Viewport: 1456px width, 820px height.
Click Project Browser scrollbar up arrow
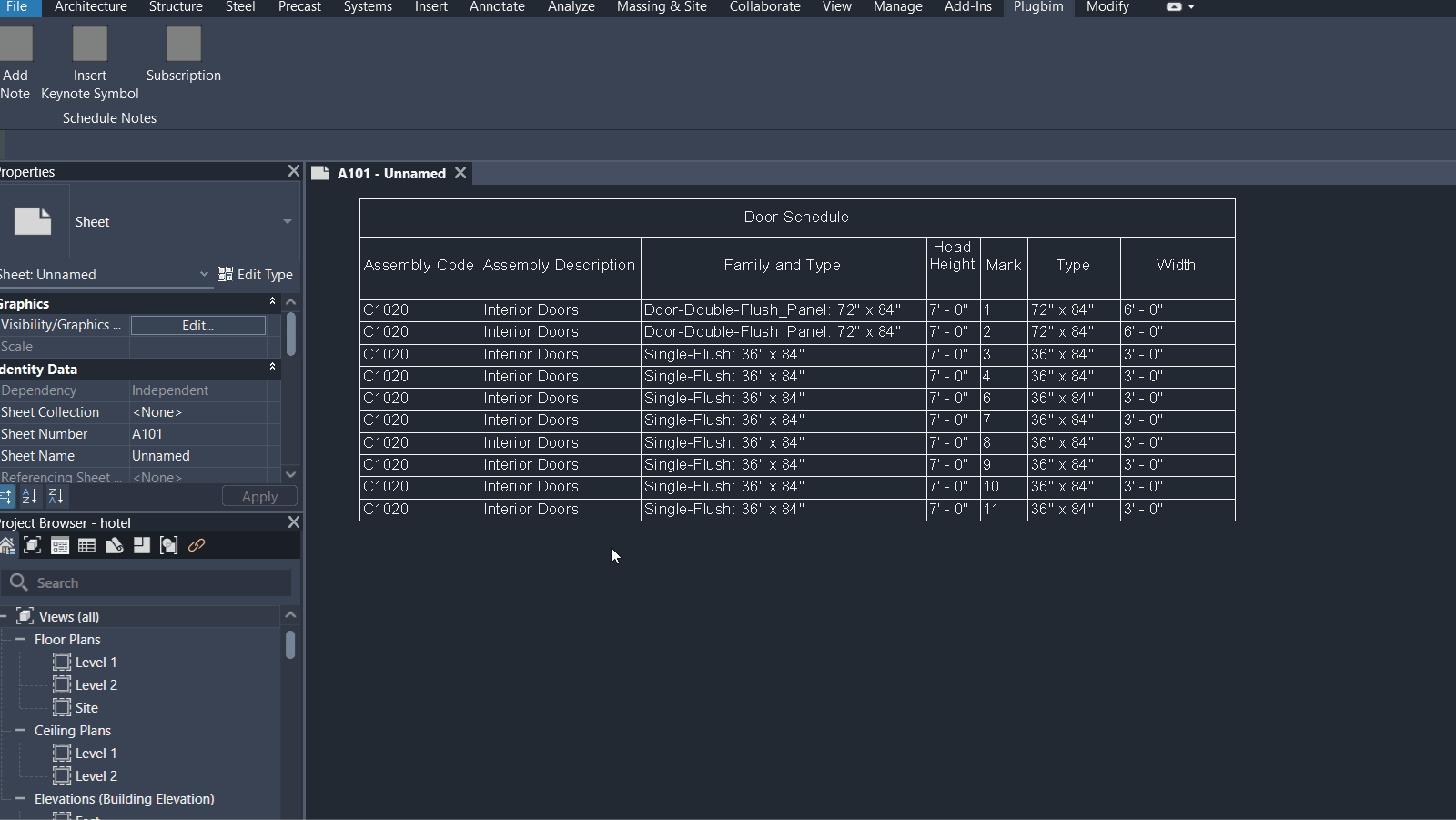pyautogui.click(x=290, y=615)
